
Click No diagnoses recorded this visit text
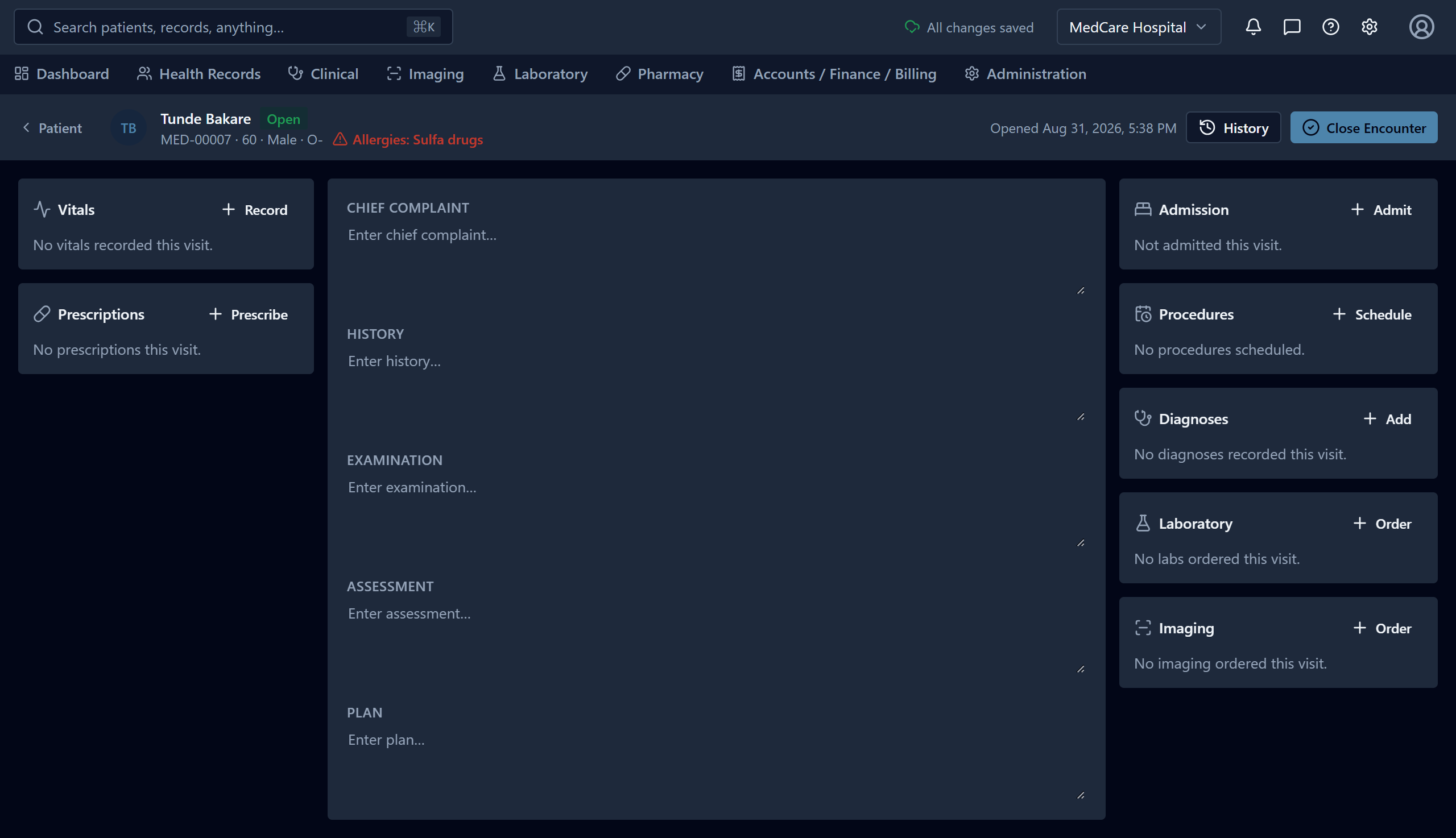click(1239, 454)
